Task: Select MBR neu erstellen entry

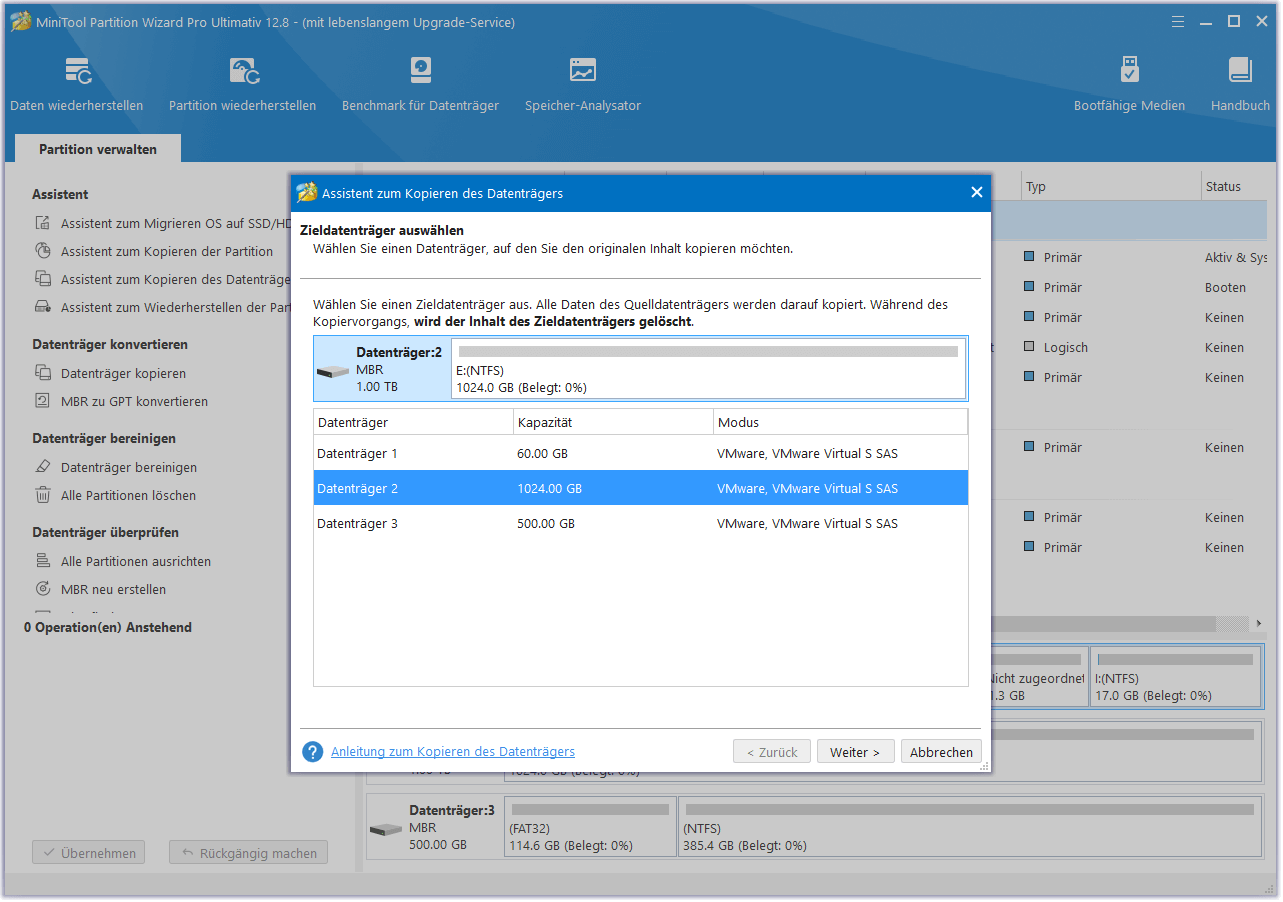Action: point(114,589)
